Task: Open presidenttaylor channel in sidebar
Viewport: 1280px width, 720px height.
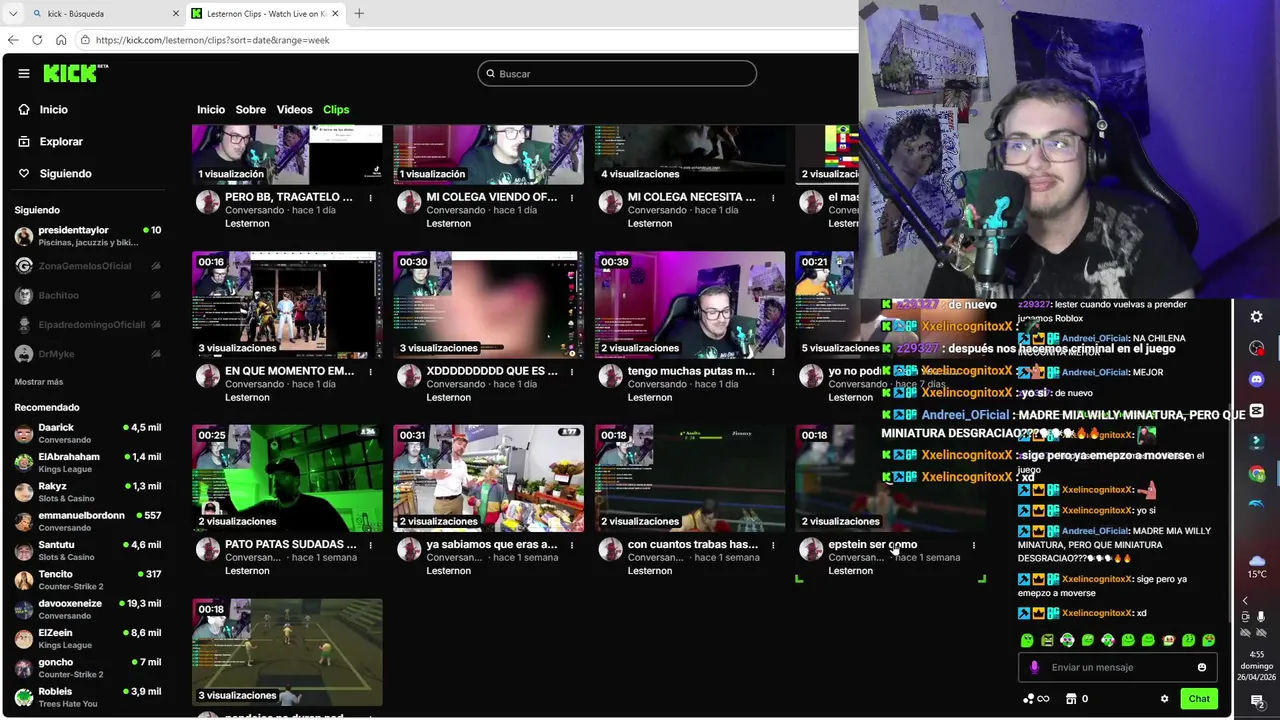Action: (x=87, y=236)
